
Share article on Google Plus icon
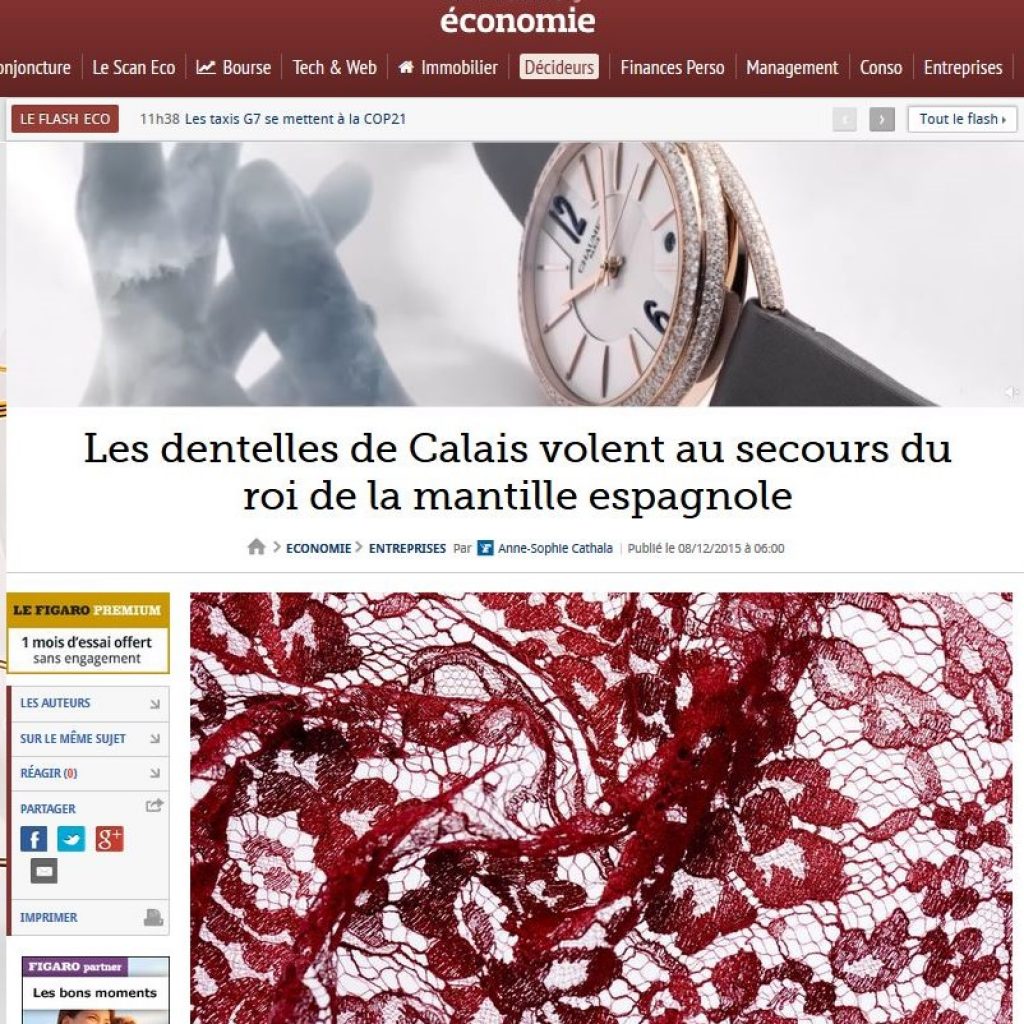tap(109, 839)
